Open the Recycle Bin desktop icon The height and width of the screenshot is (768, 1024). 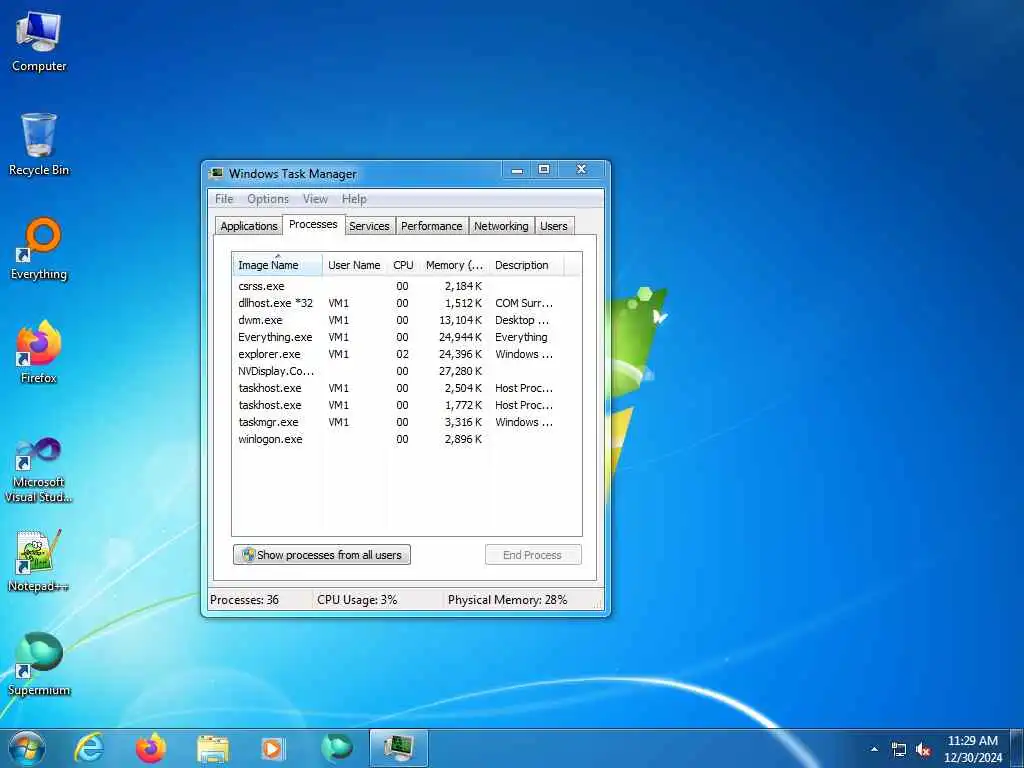coord(39,144)
